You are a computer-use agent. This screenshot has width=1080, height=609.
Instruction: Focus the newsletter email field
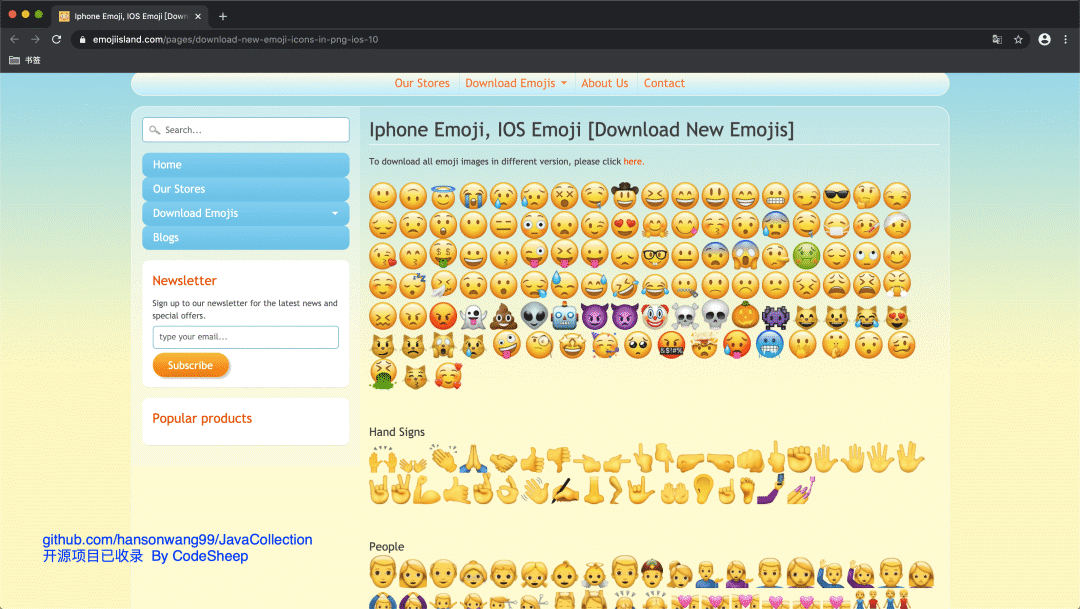click(x=246, y=337)
